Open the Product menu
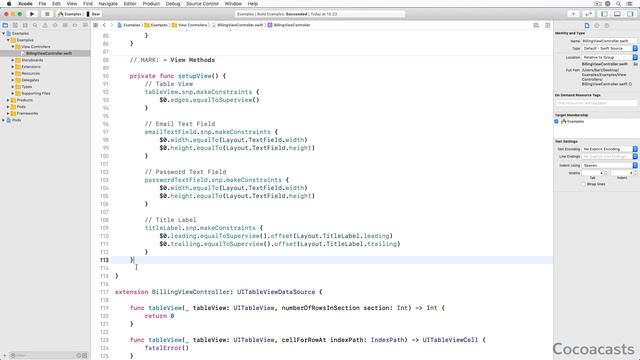Viewport: 640px width, 360px height. [151, 4]
